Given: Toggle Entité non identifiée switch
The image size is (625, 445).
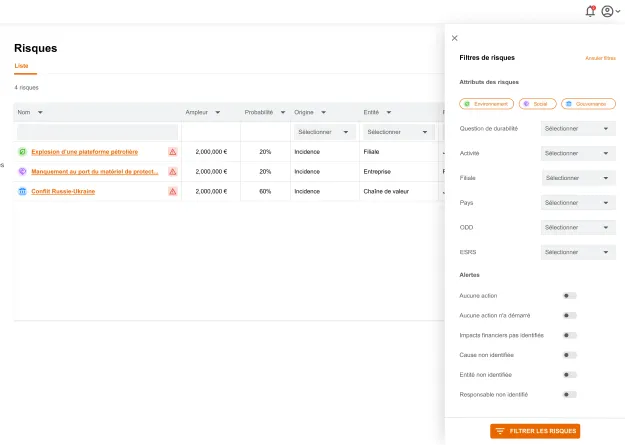Looking at the screenshot, I should coord(570,375).
